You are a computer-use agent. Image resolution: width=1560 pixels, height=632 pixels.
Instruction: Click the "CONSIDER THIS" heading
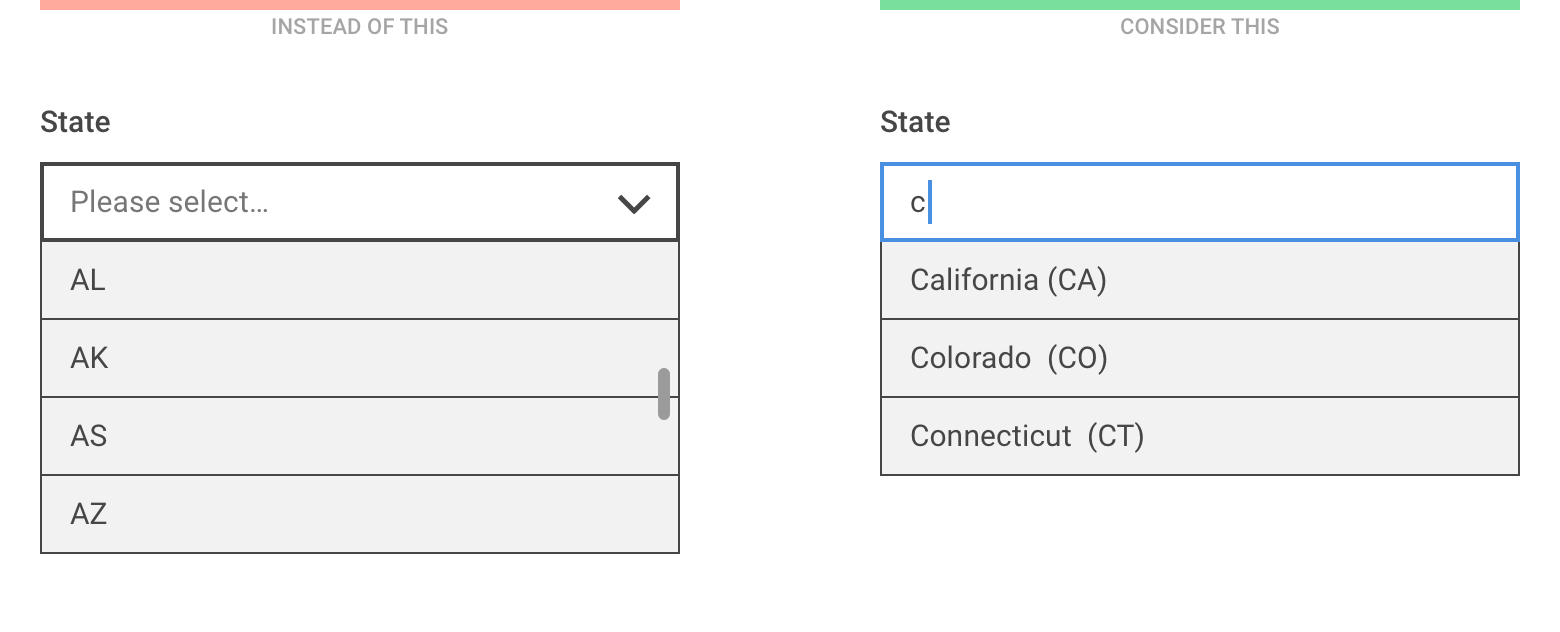pyautogui.click(x=1199, y=27)
